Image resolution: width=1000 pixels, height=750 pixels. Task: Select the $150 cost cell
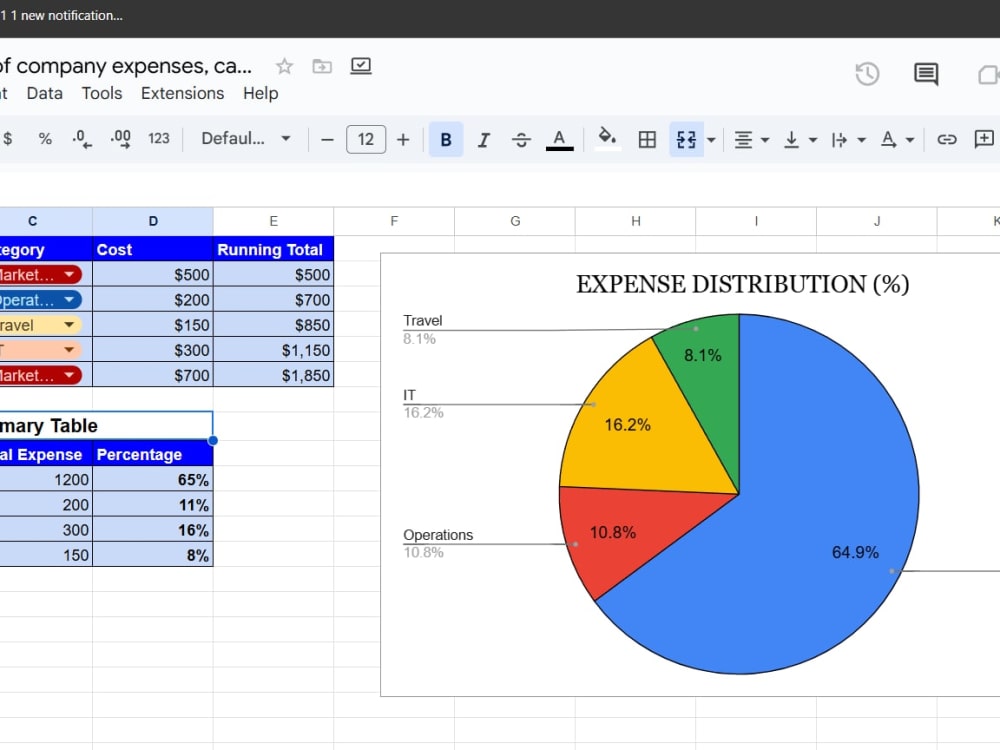click(x=153, y=325)
